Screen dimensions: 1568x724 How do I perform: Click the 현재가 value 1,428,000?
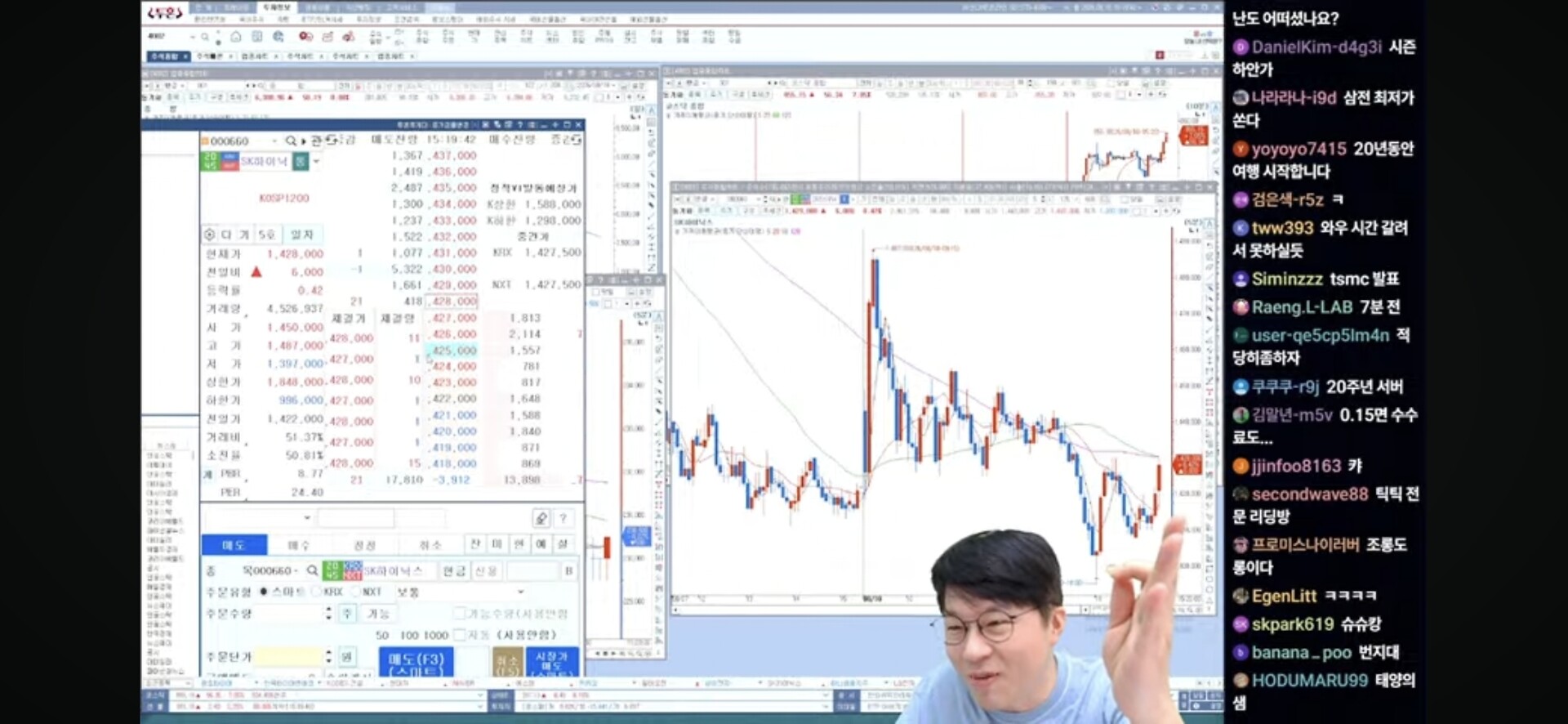point(295,254)
